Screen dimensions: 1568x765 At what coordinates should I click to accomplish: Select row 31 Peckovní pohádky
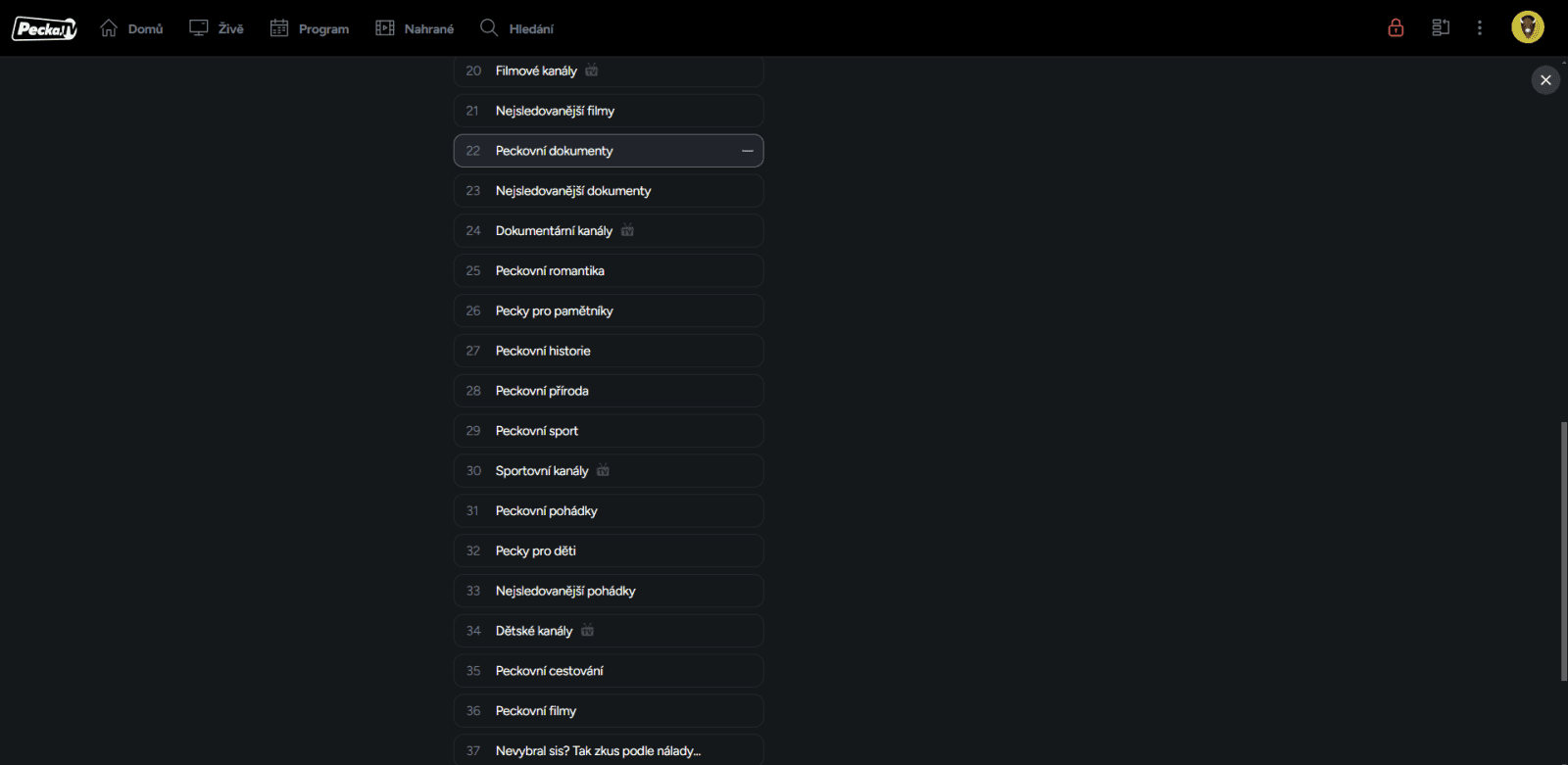tap(609, 510)
